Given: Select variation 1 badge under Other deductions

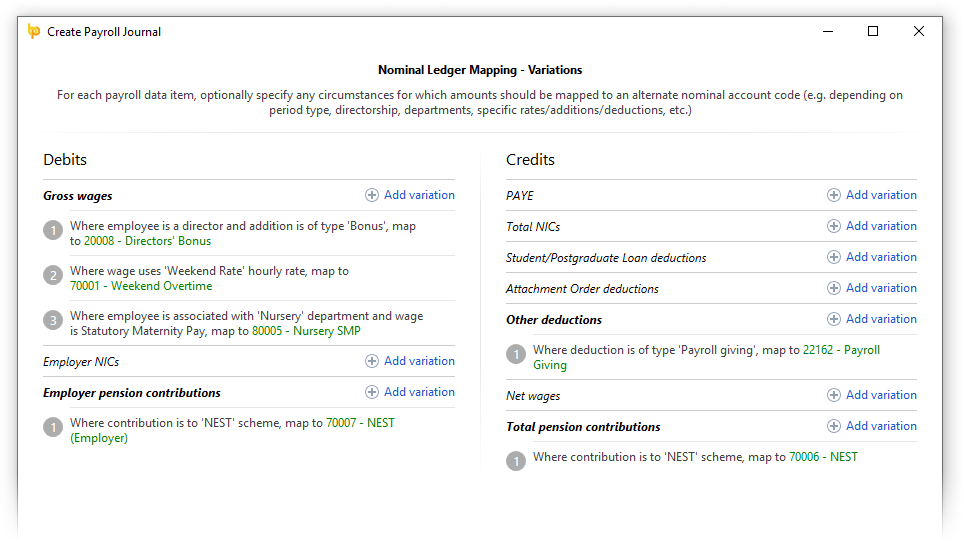Looking at the screenshot, I should (516, 354).
